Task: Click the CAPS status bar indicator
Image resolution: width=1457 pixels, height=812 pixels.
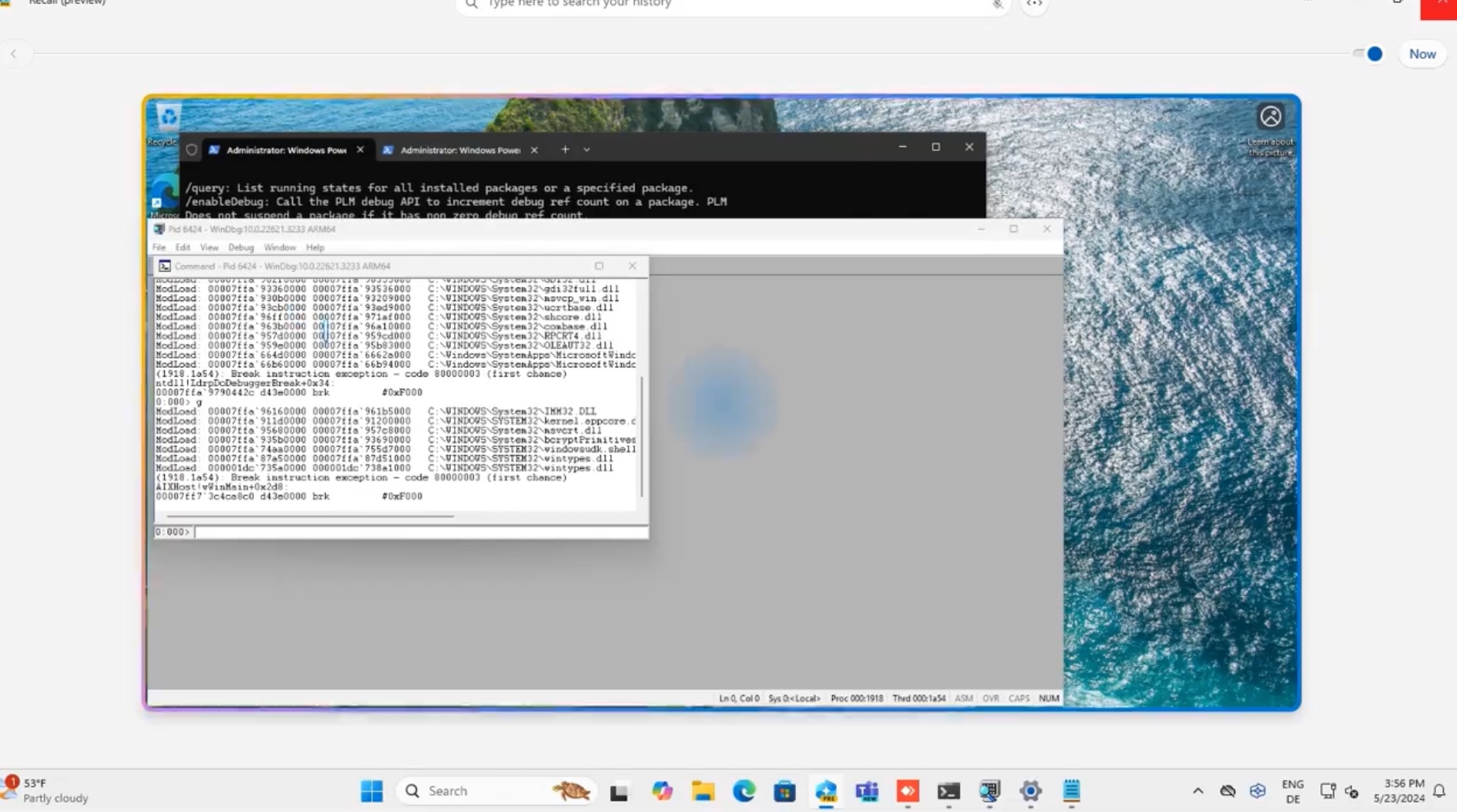Action: [x=1019, y=698]
